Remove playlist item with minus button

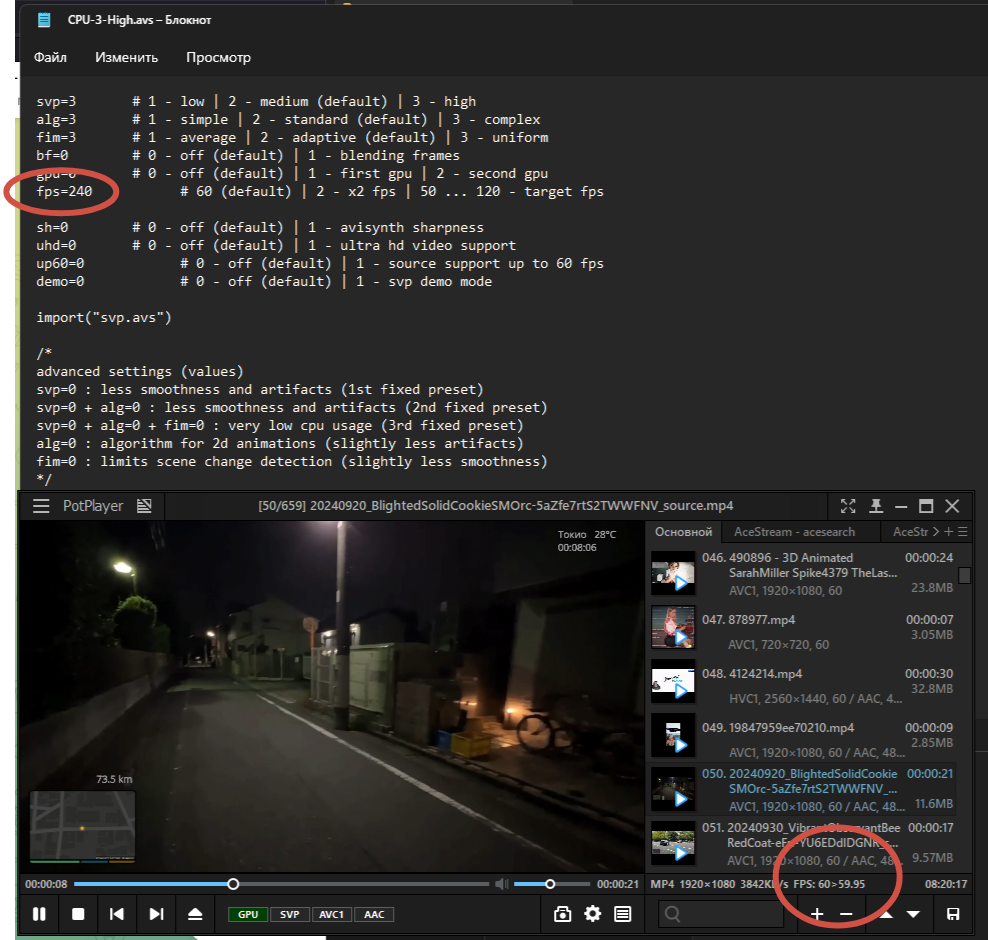coord(846,914)
